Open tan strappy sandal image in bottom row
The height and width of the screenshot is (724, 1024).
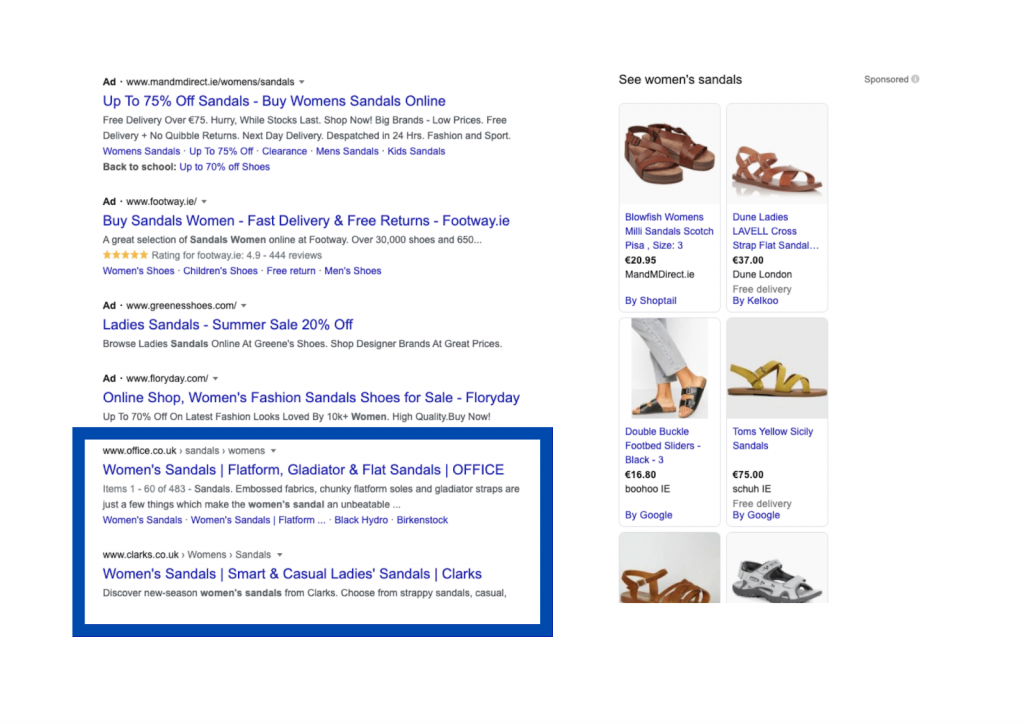point(669,567)
